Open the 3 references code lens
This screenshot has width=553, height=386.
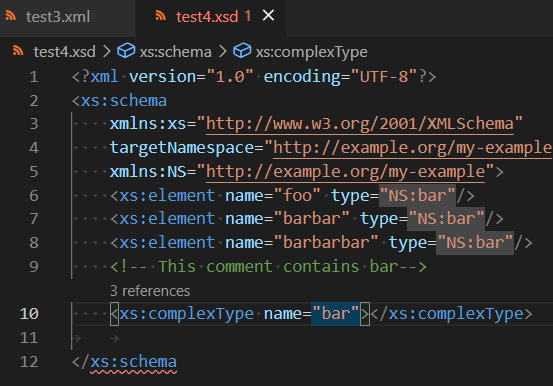coord(150,291)
